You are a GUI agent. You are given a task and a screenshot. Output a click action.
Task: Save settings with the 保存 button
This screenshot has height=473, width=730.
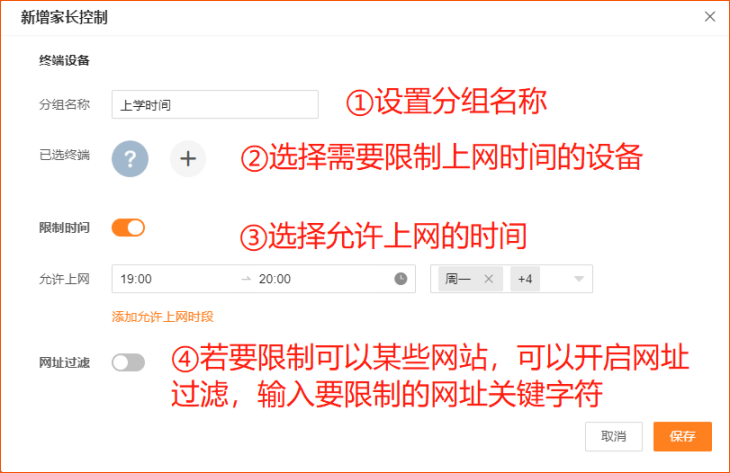[683, 436]
